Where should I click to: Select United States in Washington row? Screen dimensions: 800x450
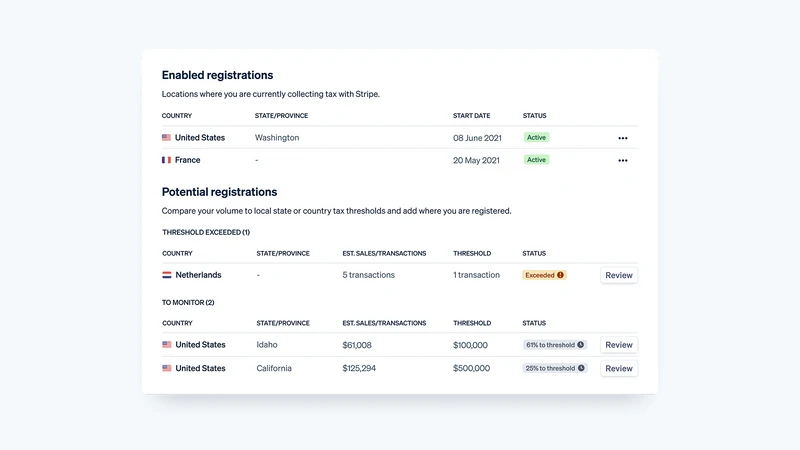coord(199,138)
